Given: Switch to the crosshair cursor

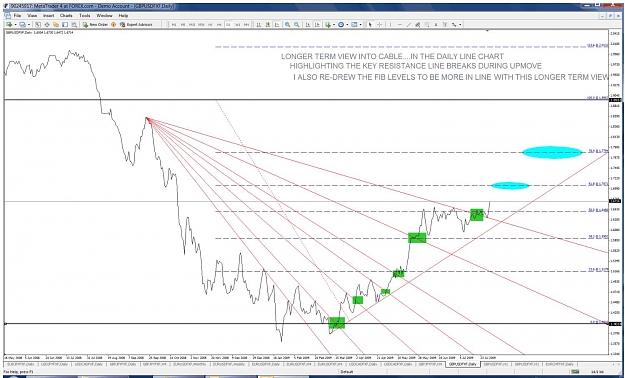Looking at the screenshot, I should click(x=379, y=24).
